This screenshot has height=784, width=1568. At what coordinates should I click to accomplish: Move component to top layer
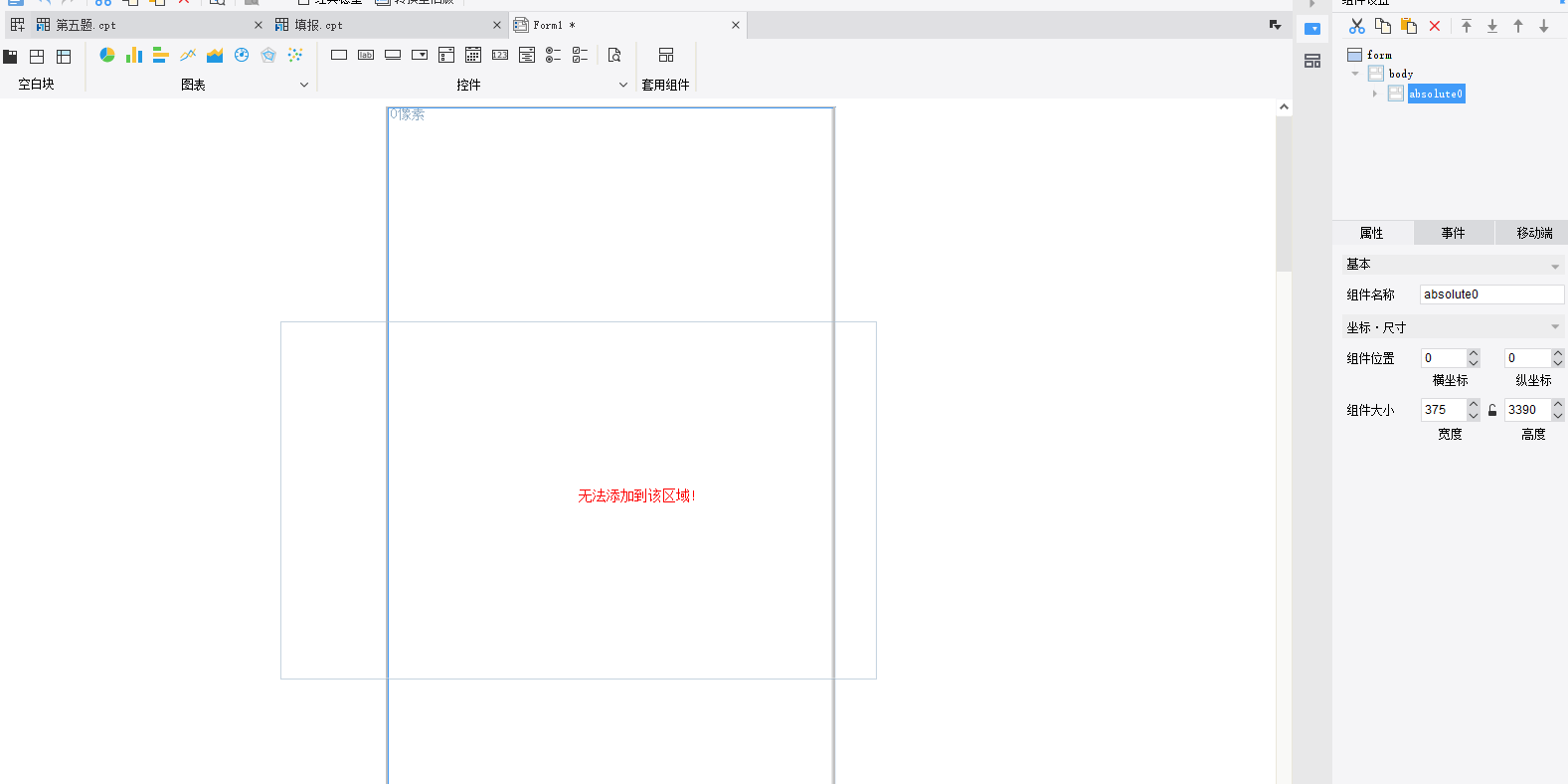coord(1467,26)
